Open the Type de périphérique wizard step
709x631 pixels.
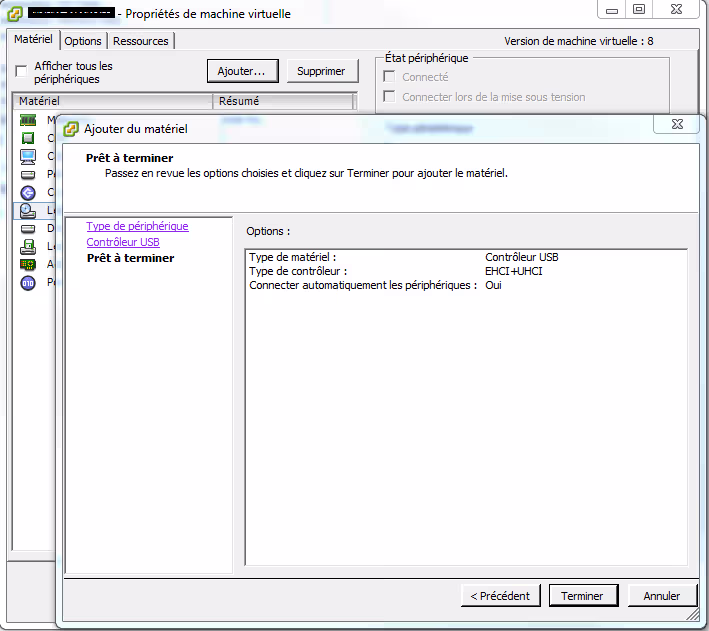[x=137, y=226]
